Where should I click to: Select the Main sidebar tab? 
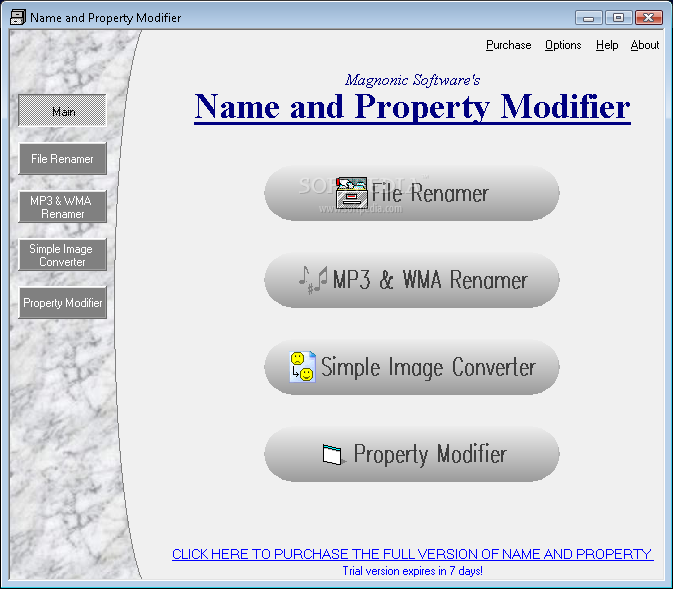click(x=63, y=111)
